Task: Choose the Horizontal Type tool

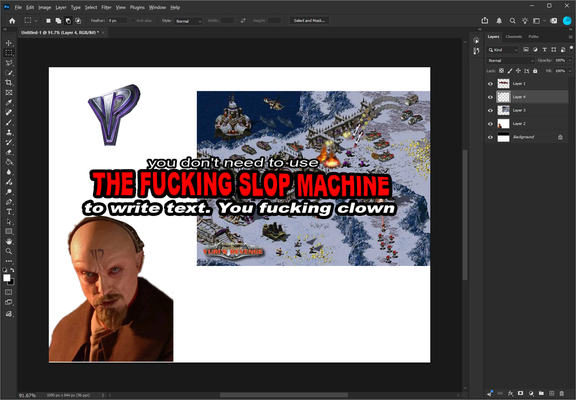Action: pyautogui.click(x=9, y=212)
